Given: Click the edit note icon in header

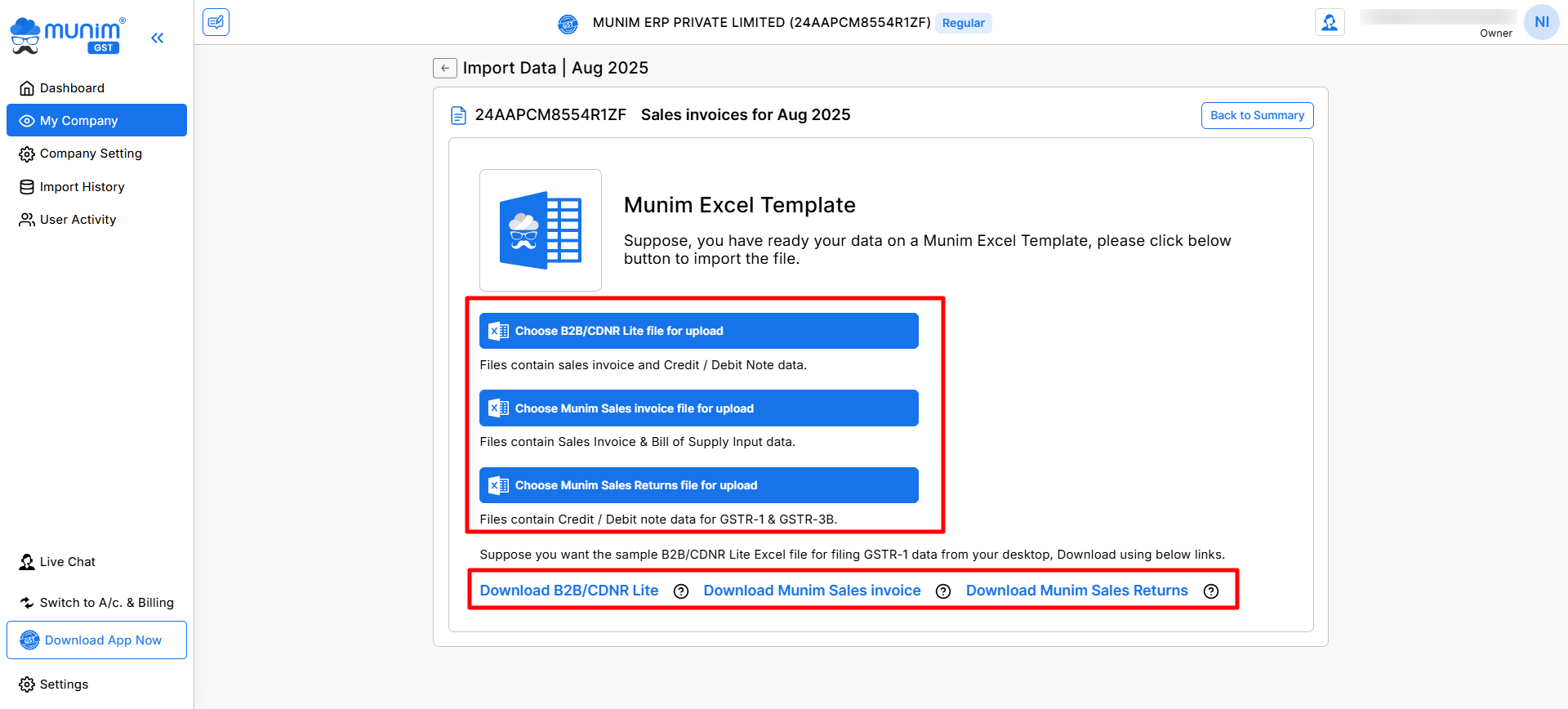Looking at the screenshot, I should (216, 22).
